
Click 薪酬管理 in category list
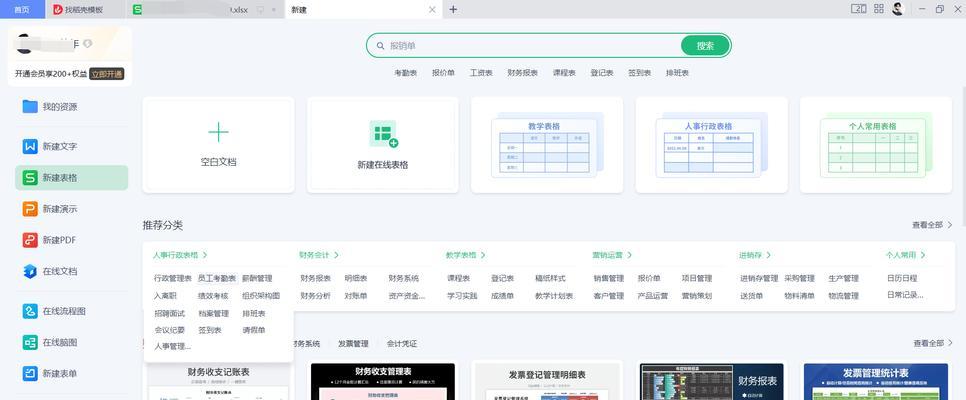pyautogui.click(x=257, y=279)
